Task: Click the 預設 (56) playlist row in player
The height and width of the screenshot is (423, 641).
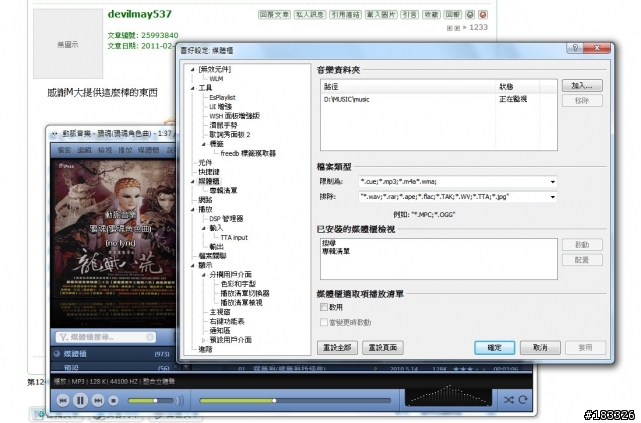Action: tap(112, 367)
